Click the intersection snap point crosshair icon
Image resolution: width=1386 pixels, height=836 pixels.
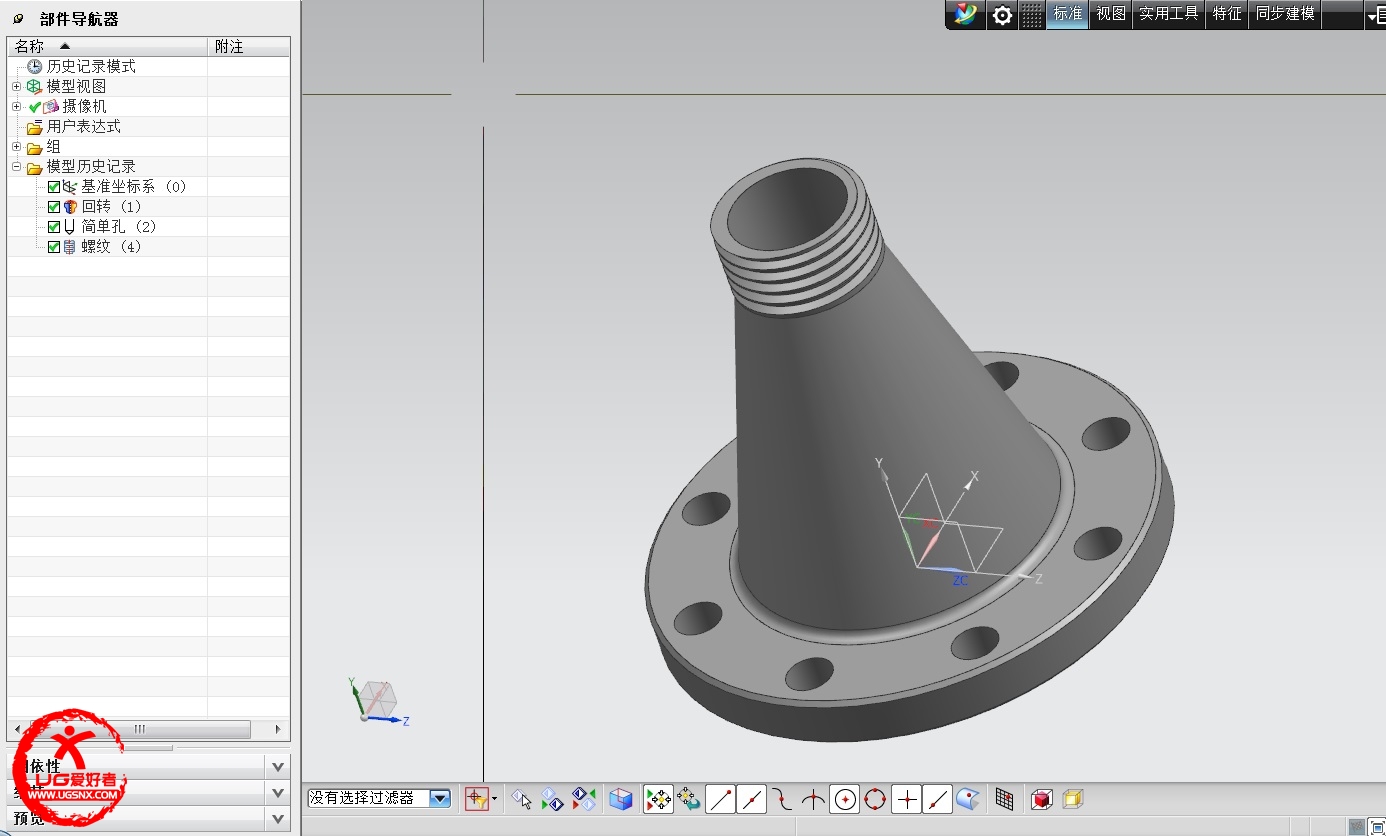906,799
